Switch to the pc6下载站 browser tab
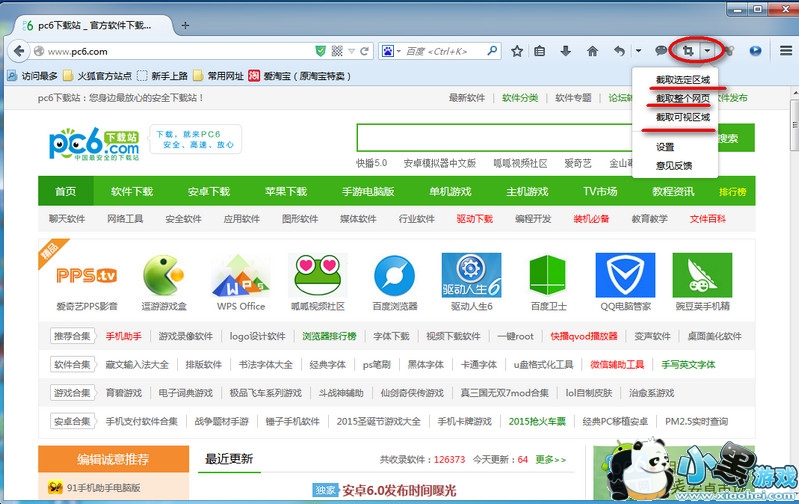This screenshot has height=504, width=799. coord(92,25)
